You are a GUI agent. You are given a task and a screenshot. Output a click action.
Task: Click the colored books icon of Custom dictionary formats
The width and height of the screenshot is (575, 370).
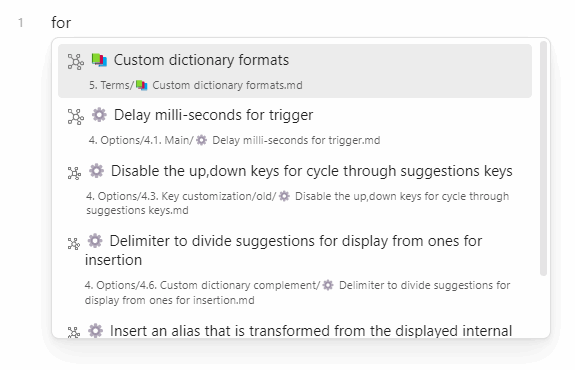[x=99, y=60]
